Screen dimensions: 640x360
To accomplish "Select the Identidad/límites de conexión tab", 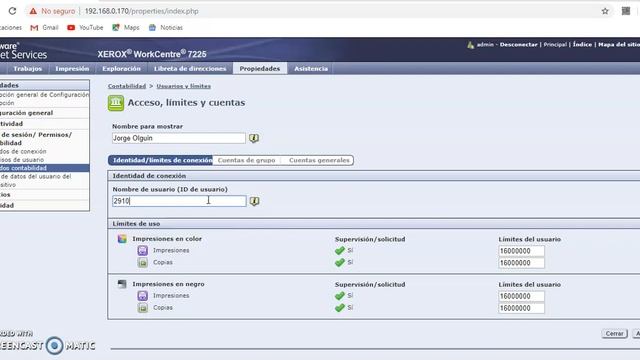I will (x=161, y=160).
